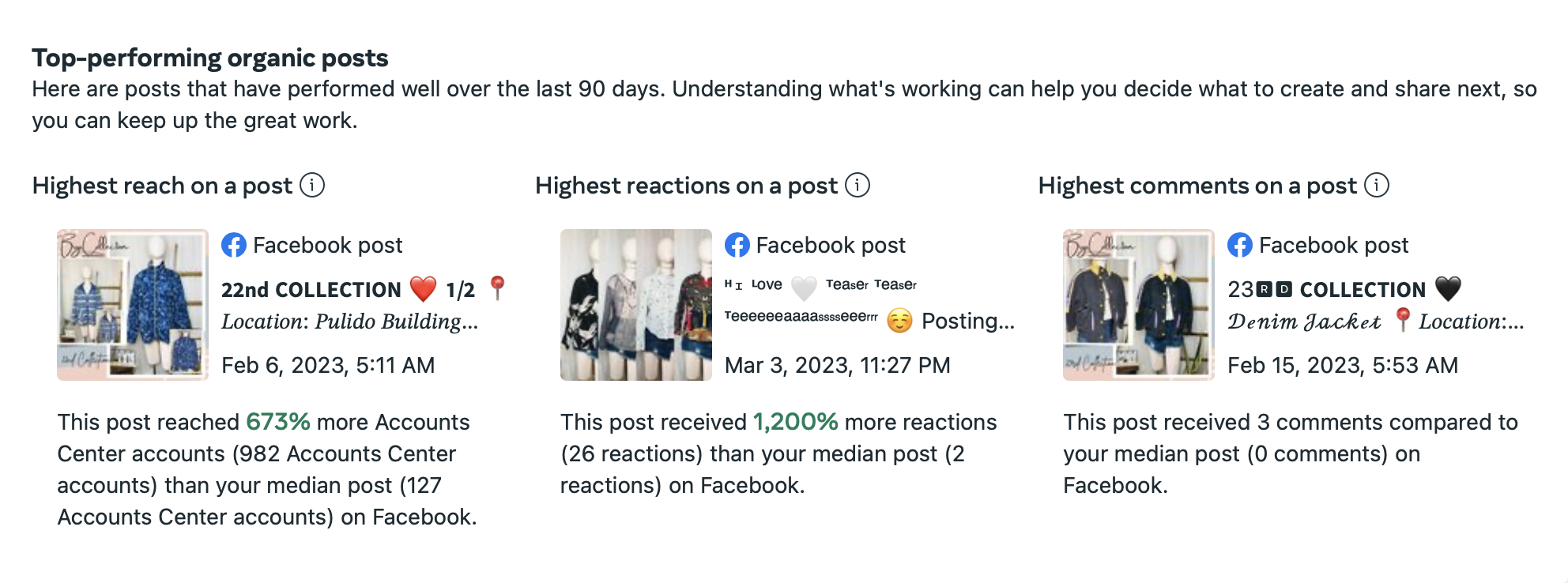Click Facebook logo on 22nd Collection post
1568x583 pixels.
tap(234, 245)
